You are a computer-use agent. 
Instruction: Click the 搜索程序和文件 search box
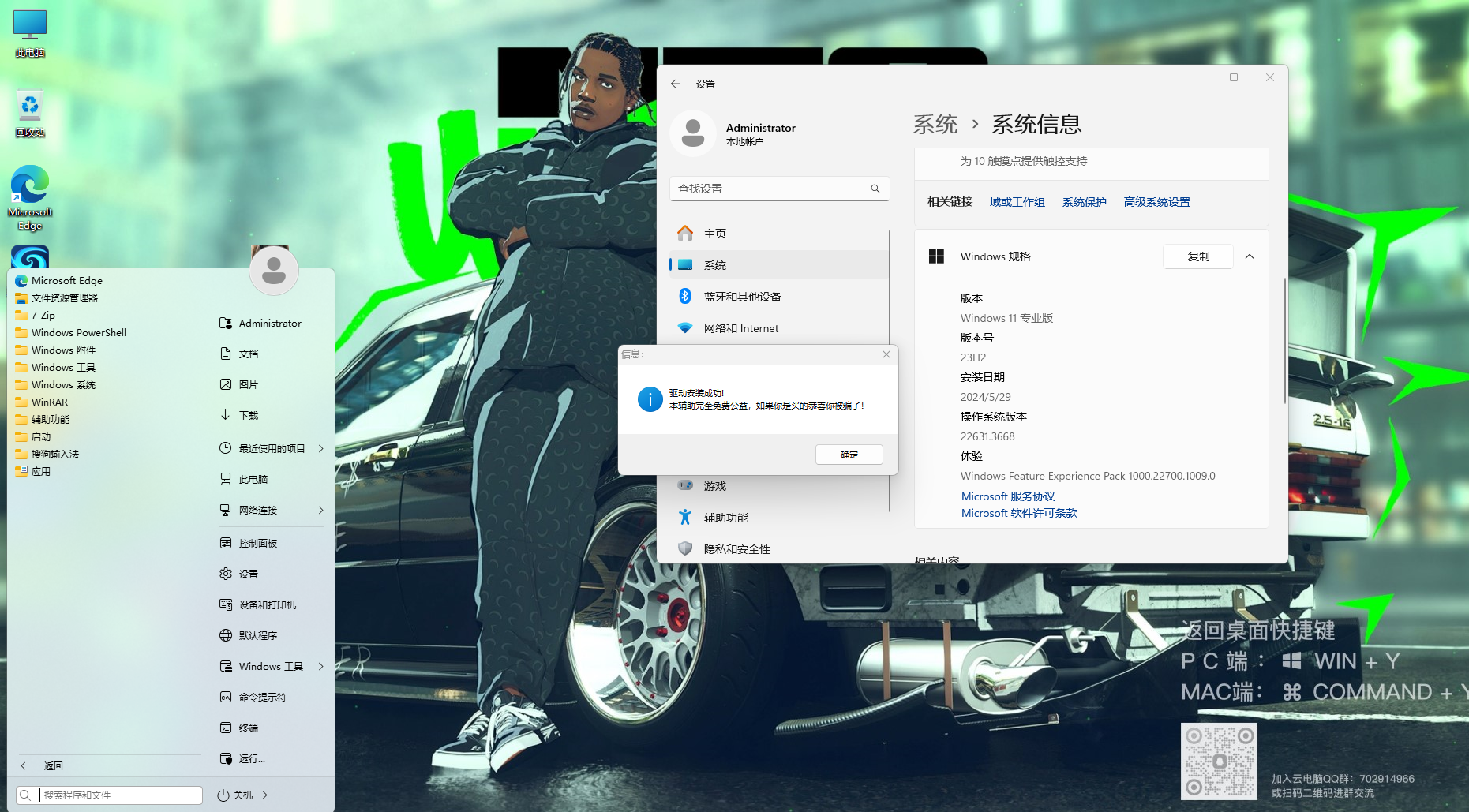pos(110,795)
